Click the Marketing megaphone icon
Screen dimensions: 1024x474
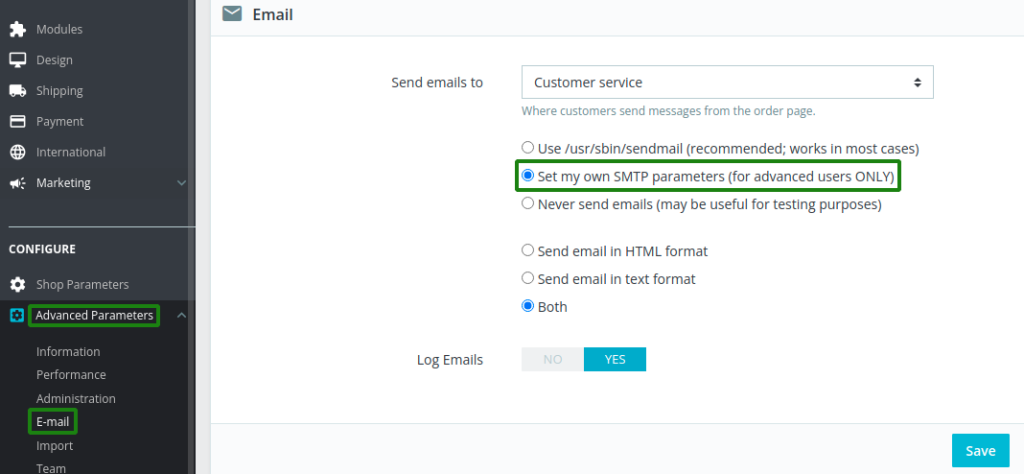(18, 183)
